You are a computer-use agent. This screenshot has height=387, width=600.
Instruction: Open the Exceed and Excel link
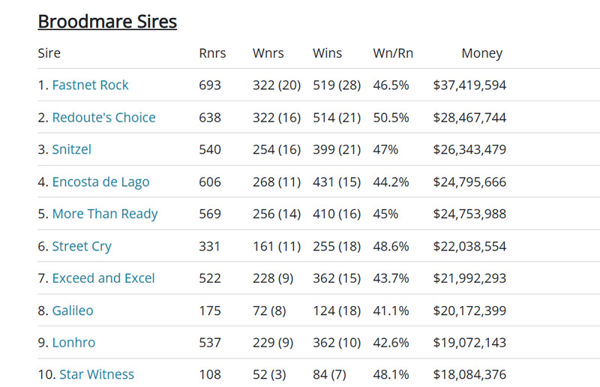pos(103,278)
